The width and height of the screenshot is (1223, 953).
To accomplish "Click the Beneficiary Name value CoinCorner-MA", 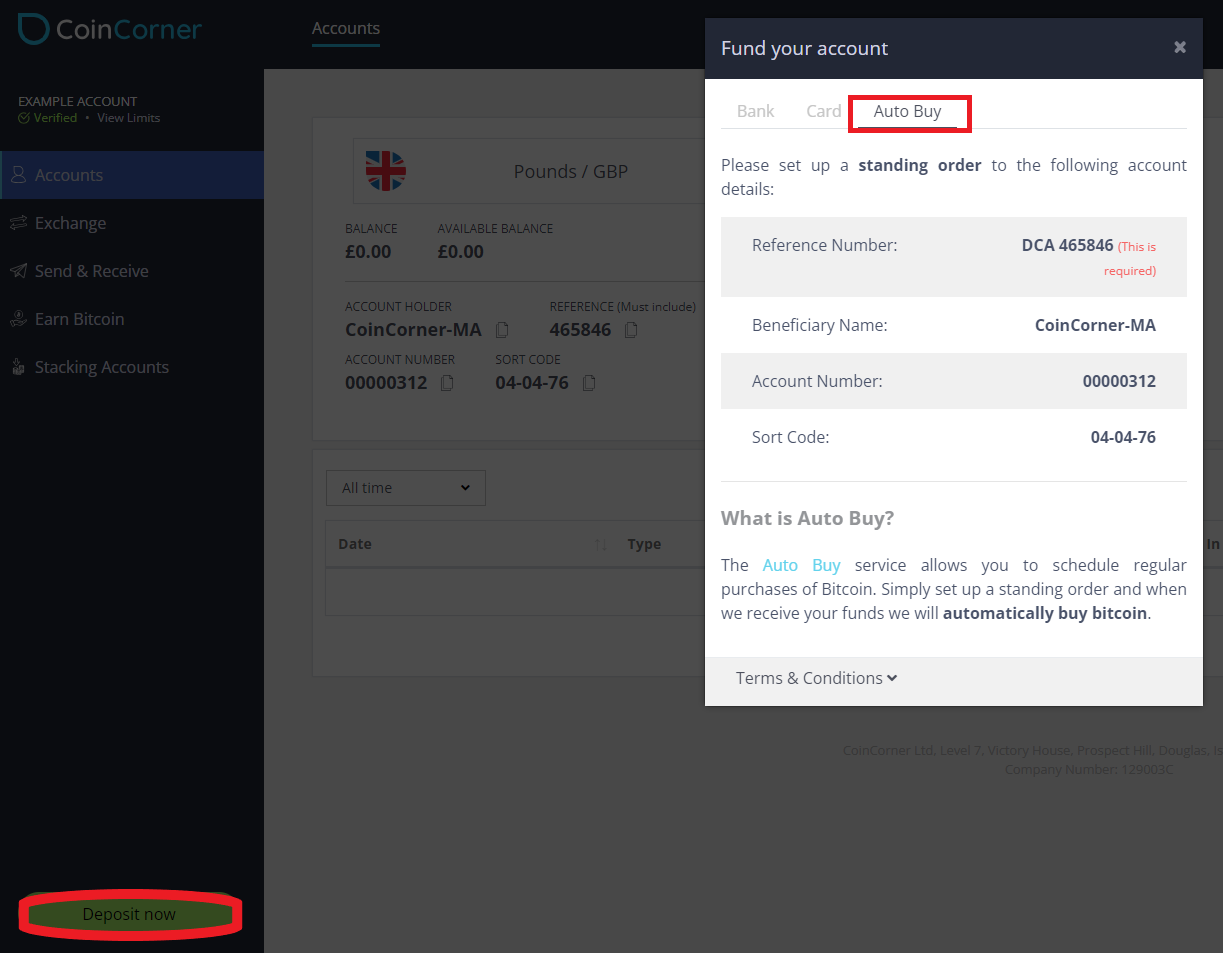I will 1095,325.
